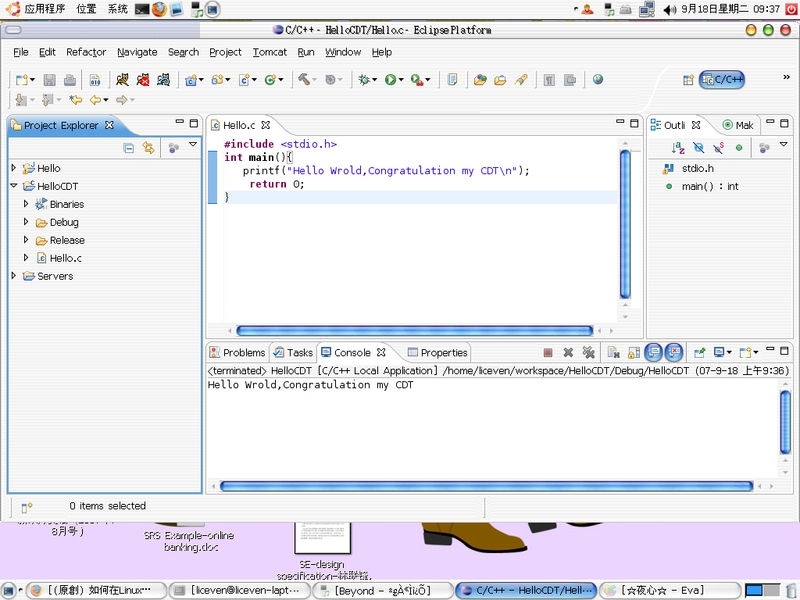Click Pin Console icon
Viewport: 800px width, 600px height.
(699, 353)
